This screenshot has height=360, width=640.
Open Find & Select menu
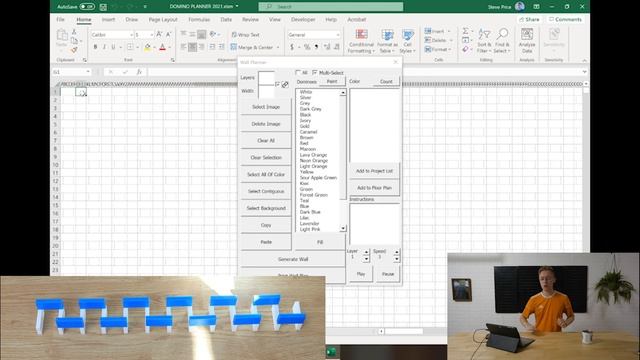[x=502, y=41]
